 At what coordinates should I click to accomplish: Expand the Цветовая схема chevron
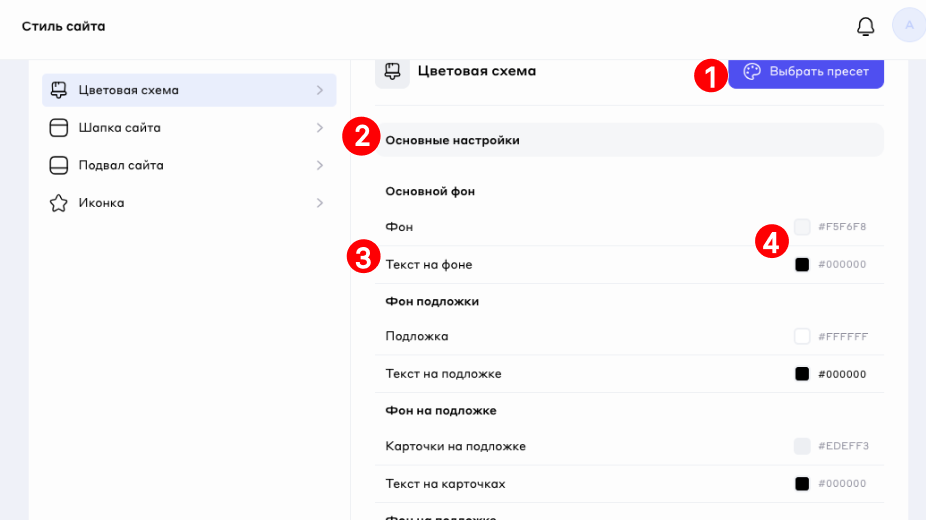click(319, 90)
